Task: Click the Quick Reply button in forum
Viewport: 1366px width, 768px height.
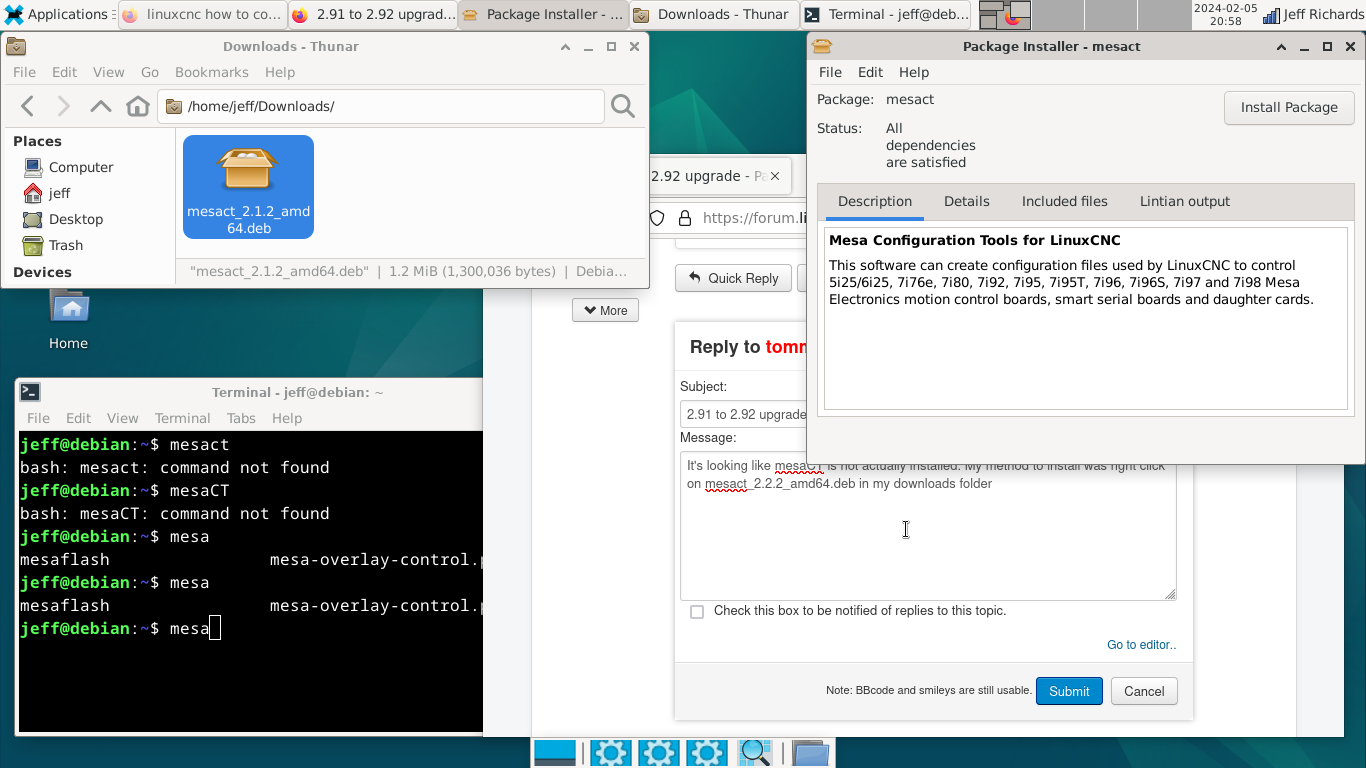Action: coord(733,278)
